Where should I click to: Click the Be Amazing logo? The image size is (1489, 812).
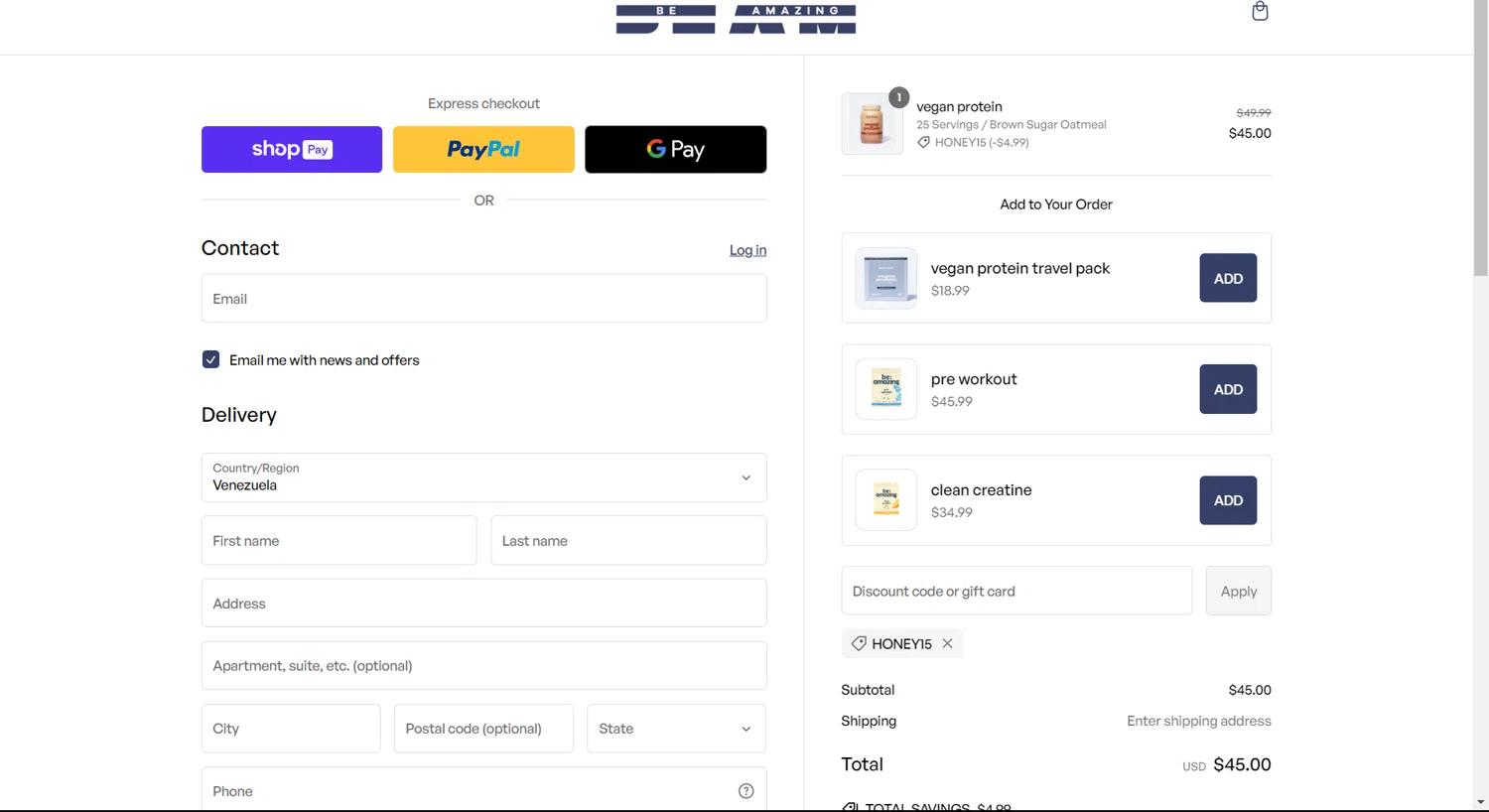(x=736, y=19)
